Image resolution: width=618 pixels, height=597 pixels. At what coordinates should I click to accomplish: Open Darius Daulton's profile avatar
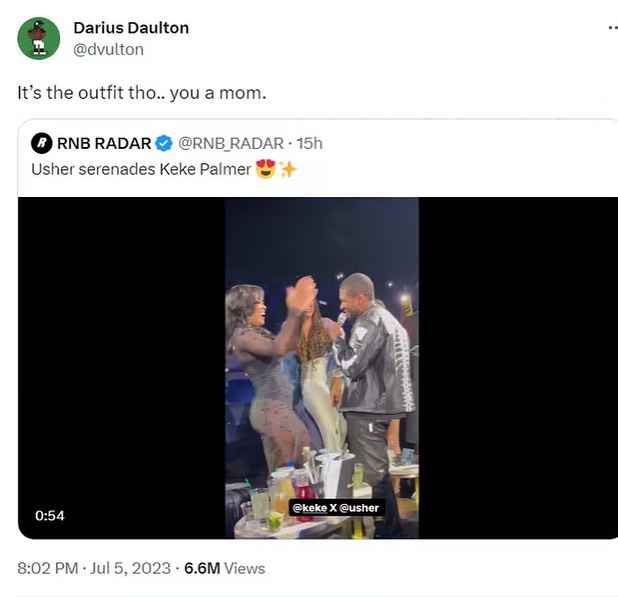tap(39, 38)
